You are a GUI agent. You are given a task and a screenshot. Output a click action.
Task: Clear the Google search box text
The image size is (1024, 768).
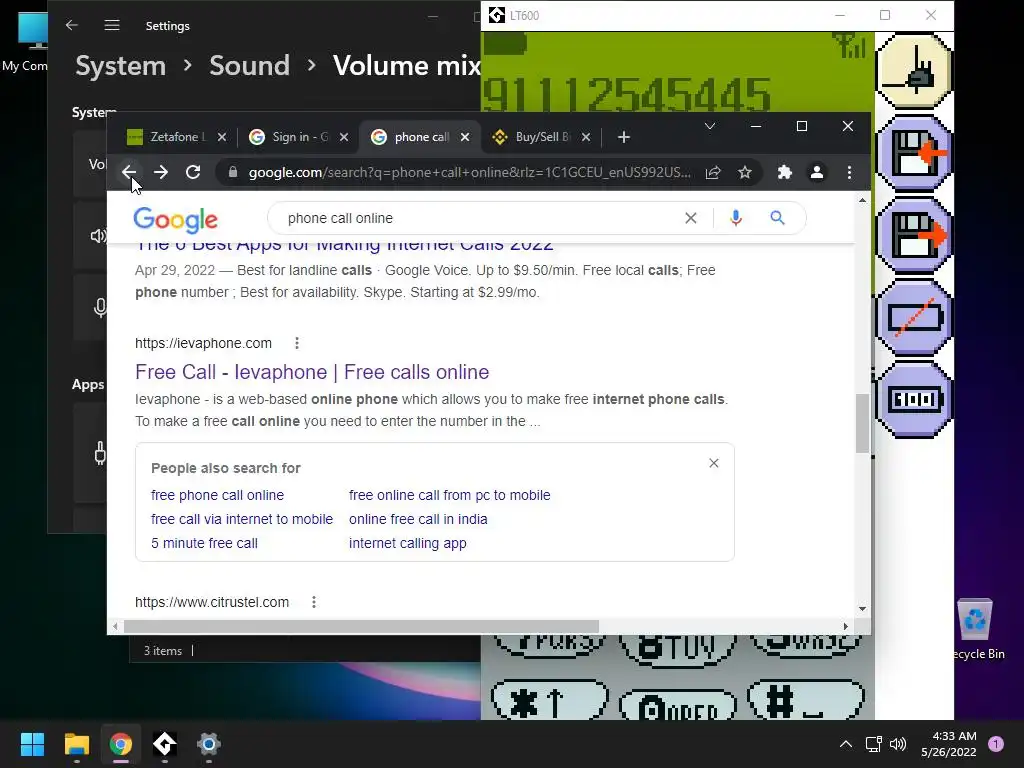pos(690,218)
